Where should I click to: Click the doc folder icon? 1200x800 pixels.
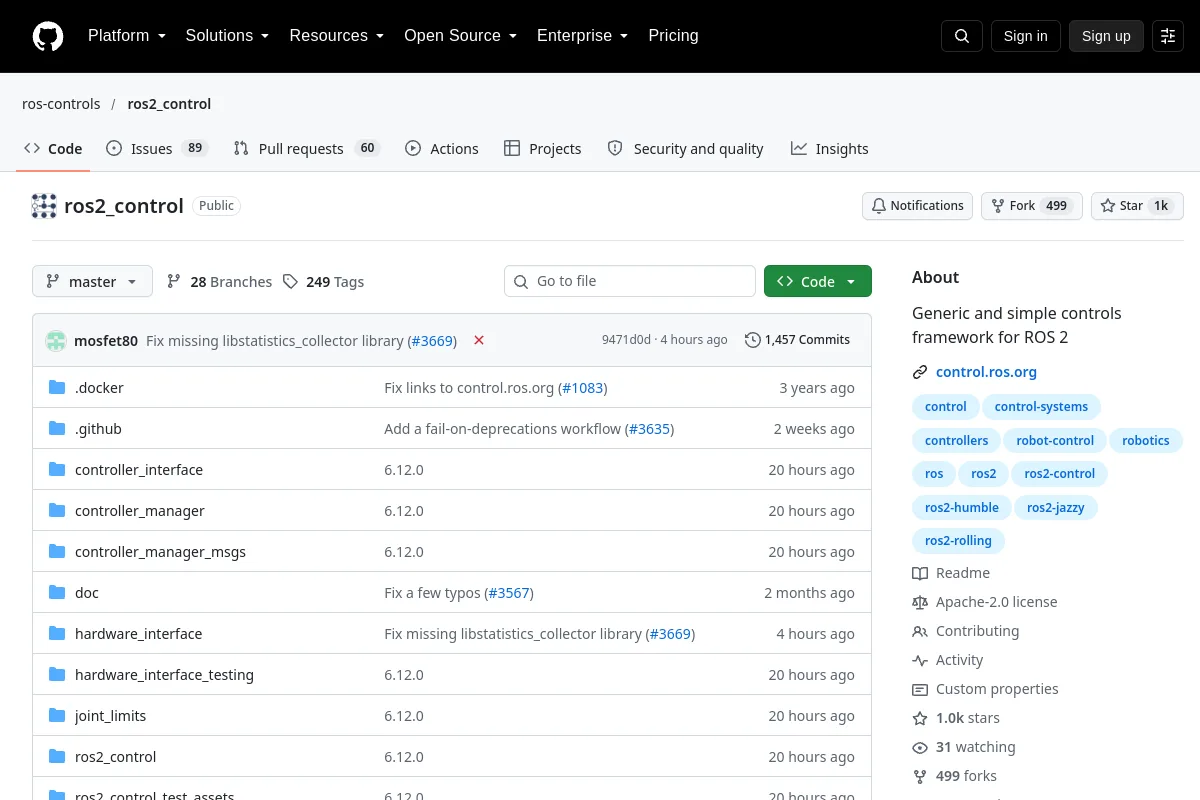(x=57, y=593)
